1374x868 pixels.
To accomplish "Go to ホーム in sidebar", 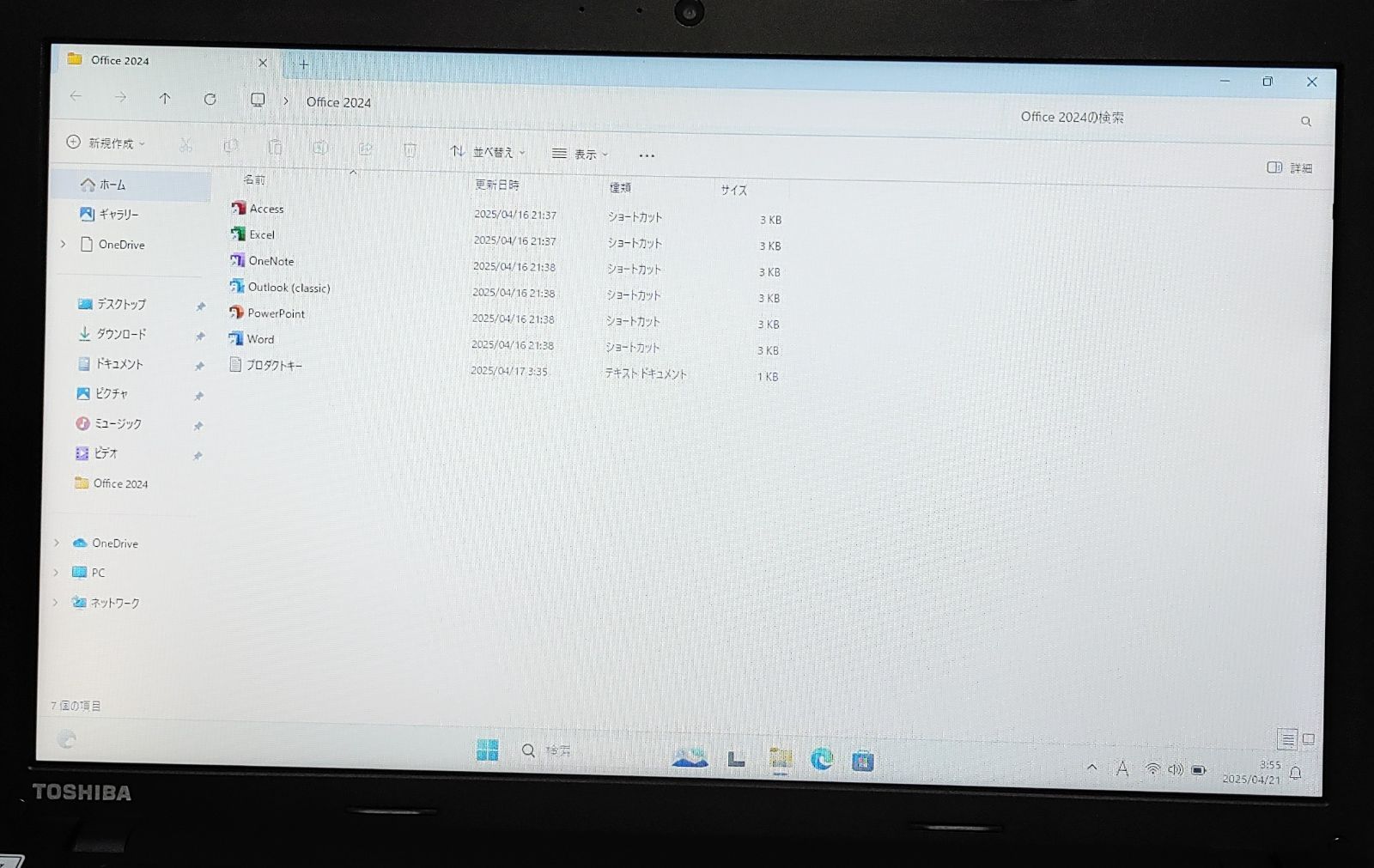I will (x=131, y=185).
